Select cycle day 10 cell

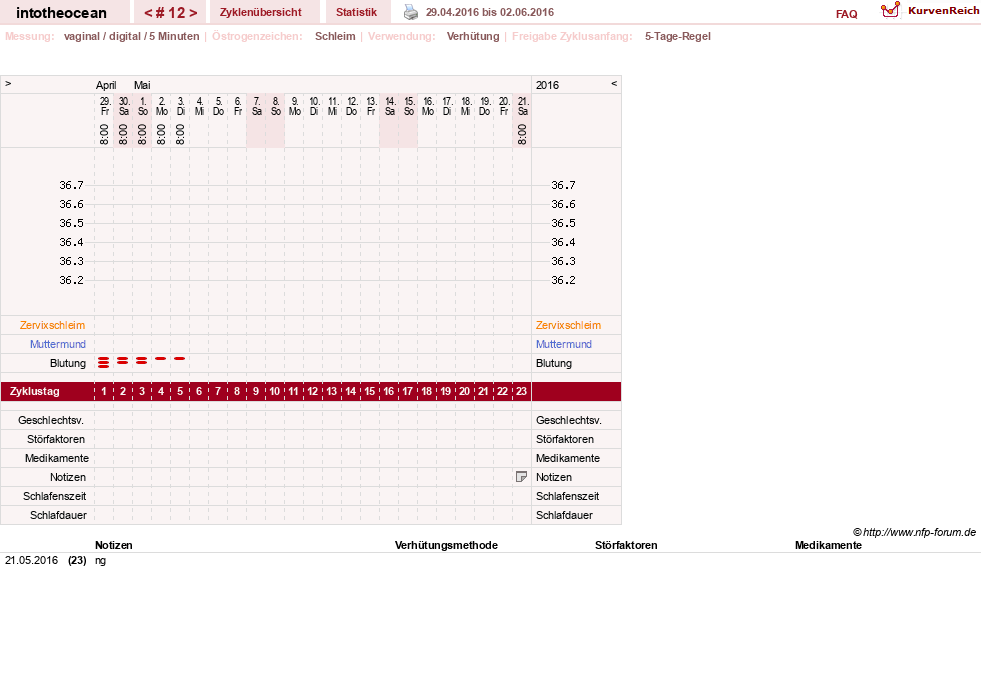pos(275,391)
